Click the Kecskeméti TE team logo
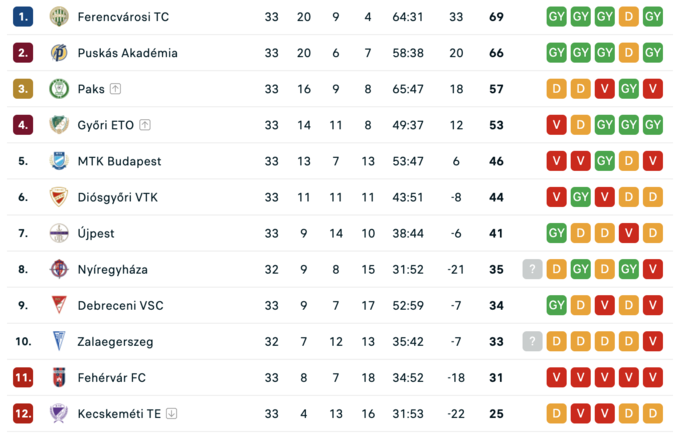 pos(58,413)
